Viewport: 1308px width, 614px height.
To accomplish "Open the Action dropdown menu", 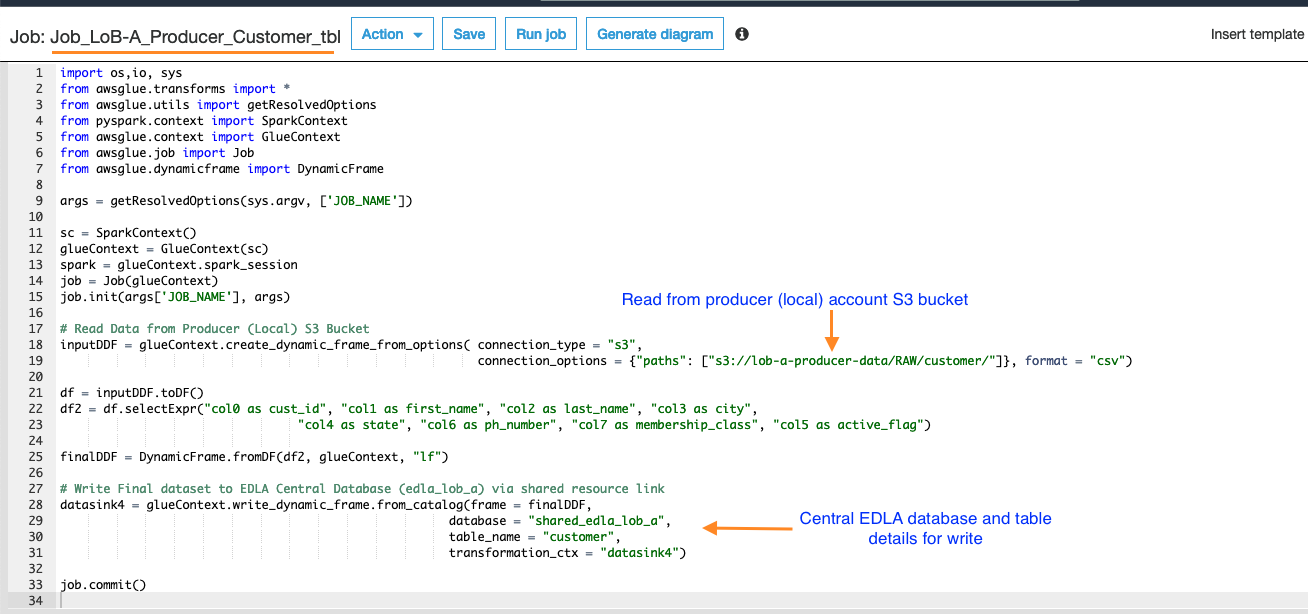I will click(x=392, y=34).
